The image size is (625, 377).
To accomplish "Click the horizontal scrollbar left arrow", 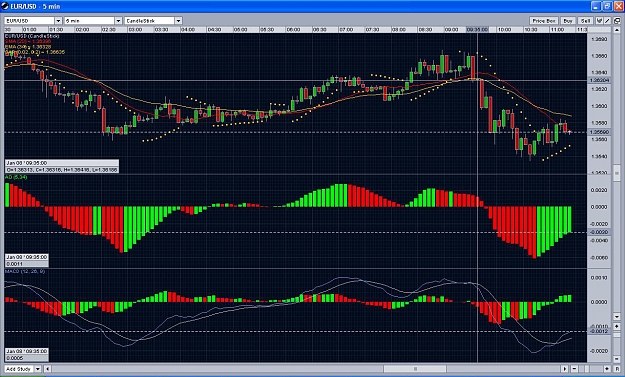I will click(47, 369).
